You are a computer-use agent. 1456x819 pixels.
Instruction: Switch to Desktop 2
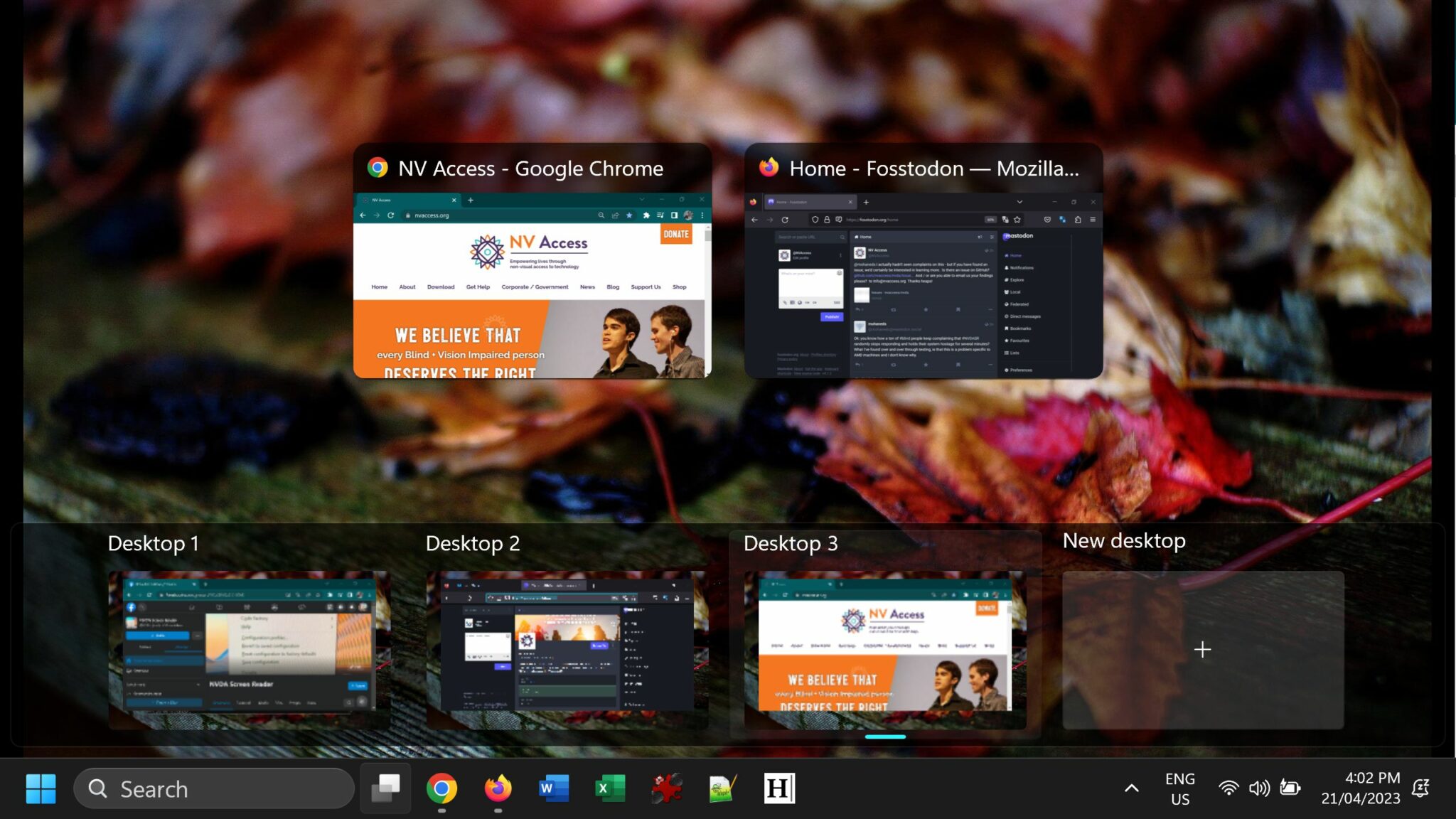[x=567, y=649]
